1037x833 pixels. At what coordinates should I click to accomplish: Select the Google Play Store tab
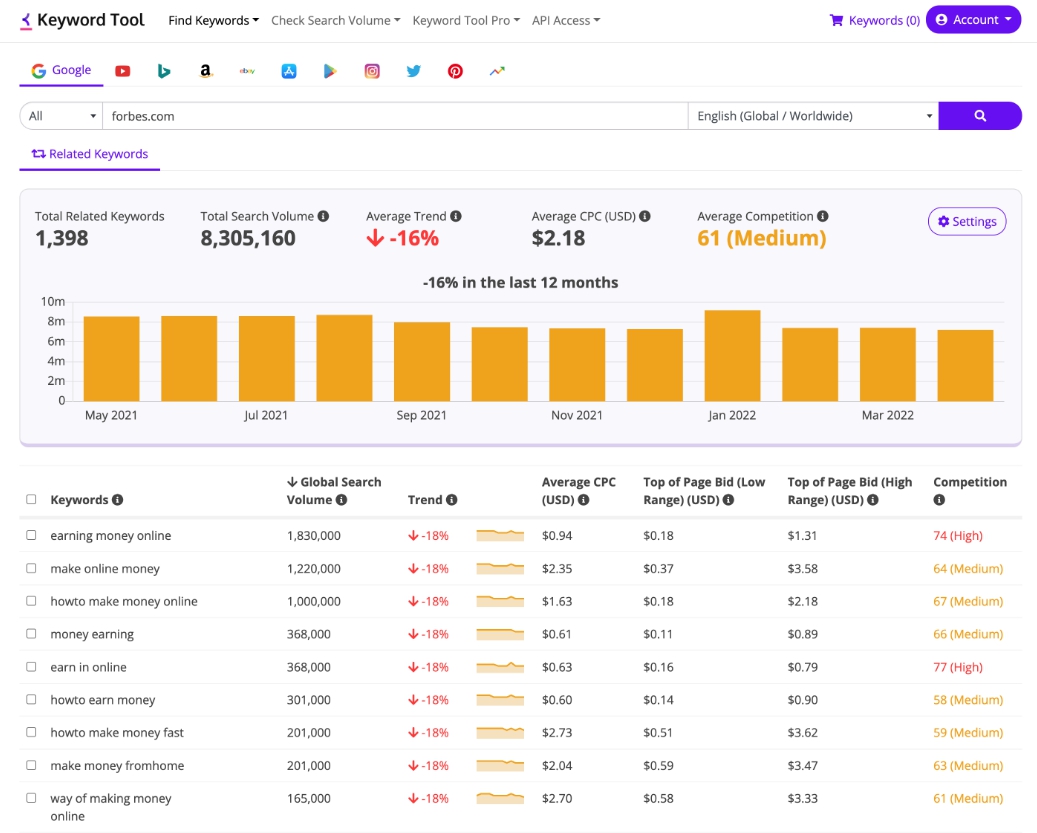tap(330, 71)
